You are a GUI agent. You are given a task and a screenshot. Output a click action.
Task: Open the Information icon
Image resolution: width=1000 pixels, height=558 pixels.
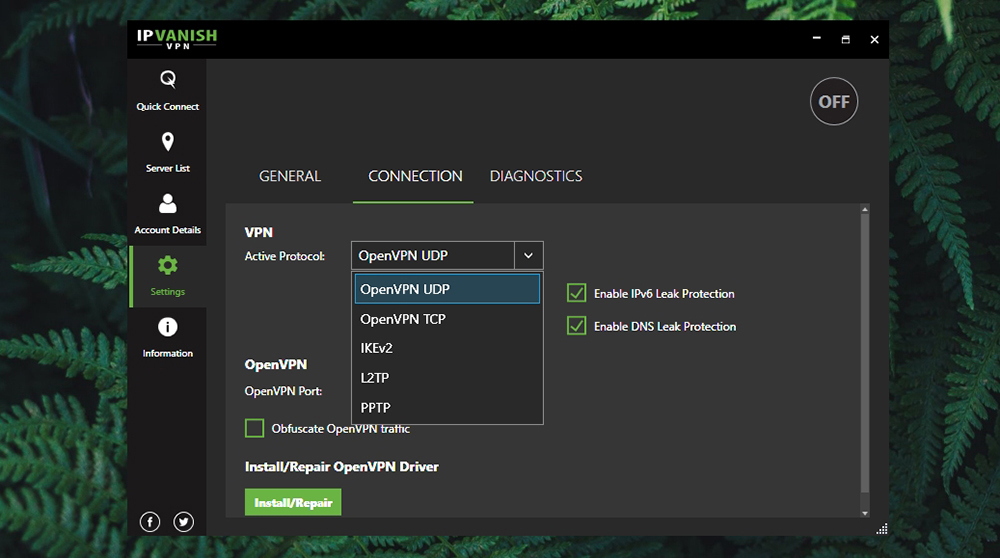168,327
